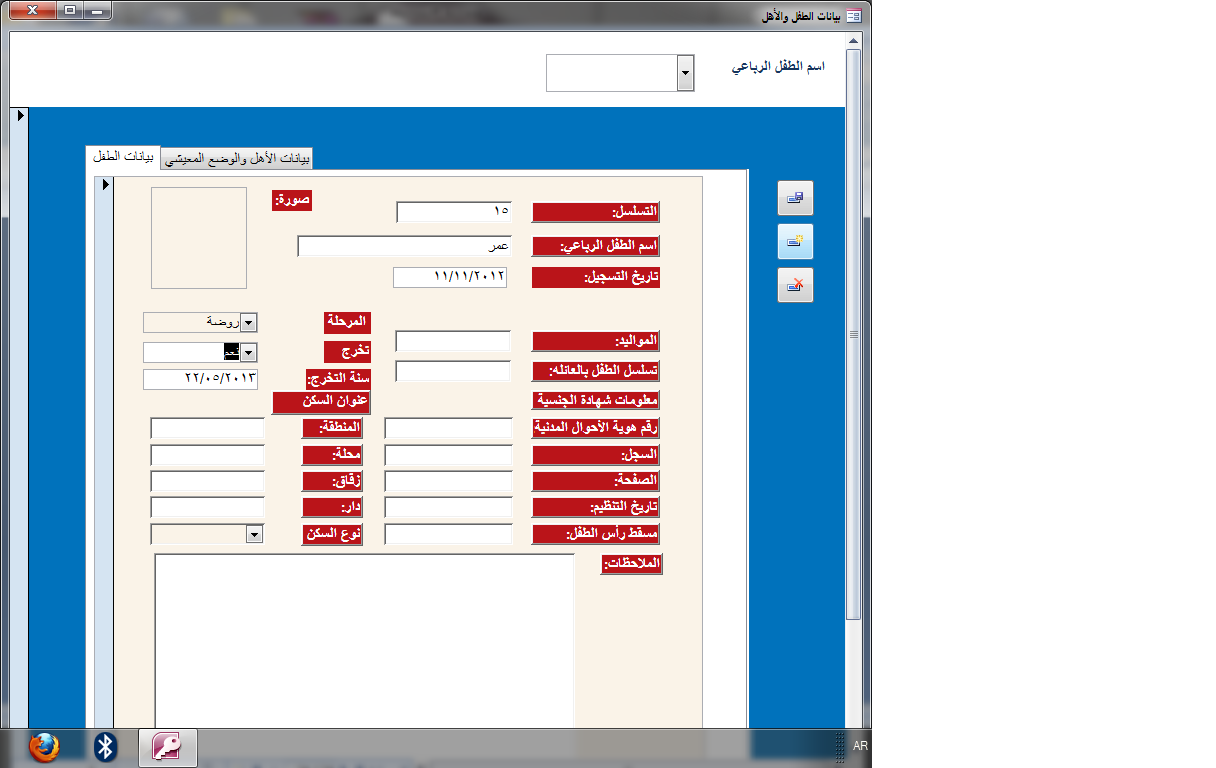The width and height of the screenshot is (1216, 768).
Task: Click the add new record icon button
Action: [795, 241]
